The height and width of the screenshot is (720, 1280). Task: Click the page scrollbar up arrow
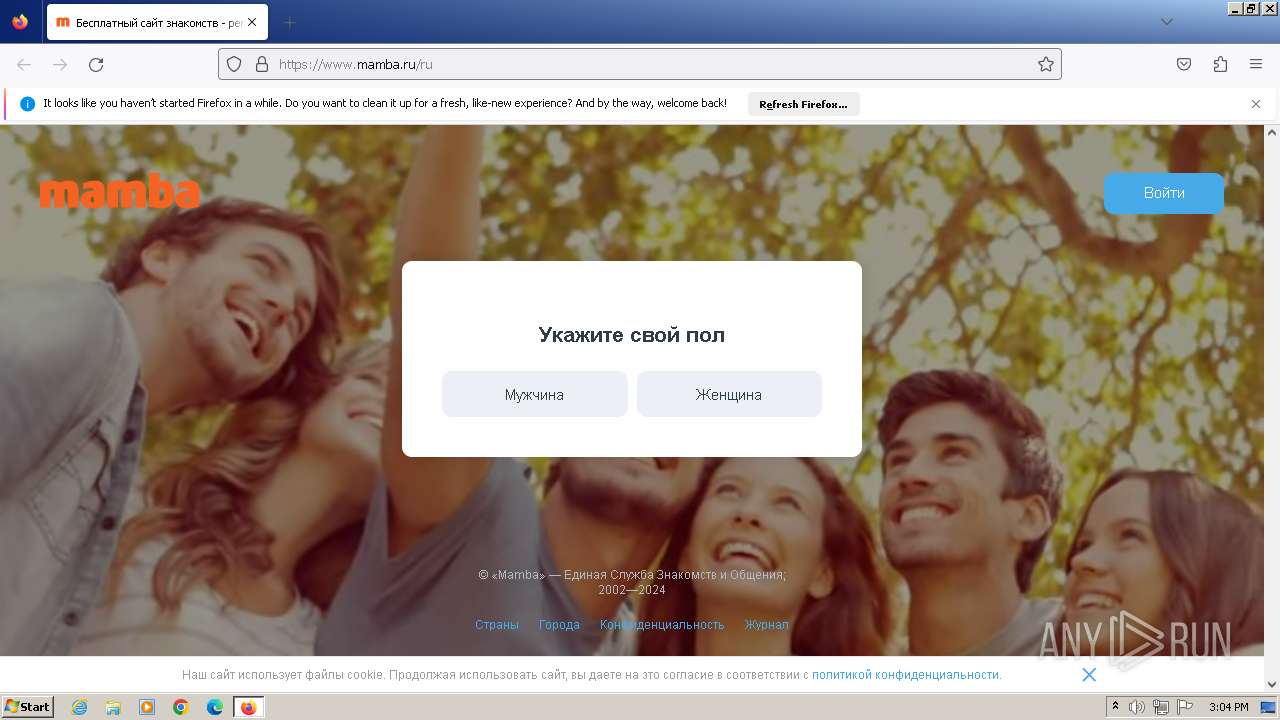point(1272,132)
